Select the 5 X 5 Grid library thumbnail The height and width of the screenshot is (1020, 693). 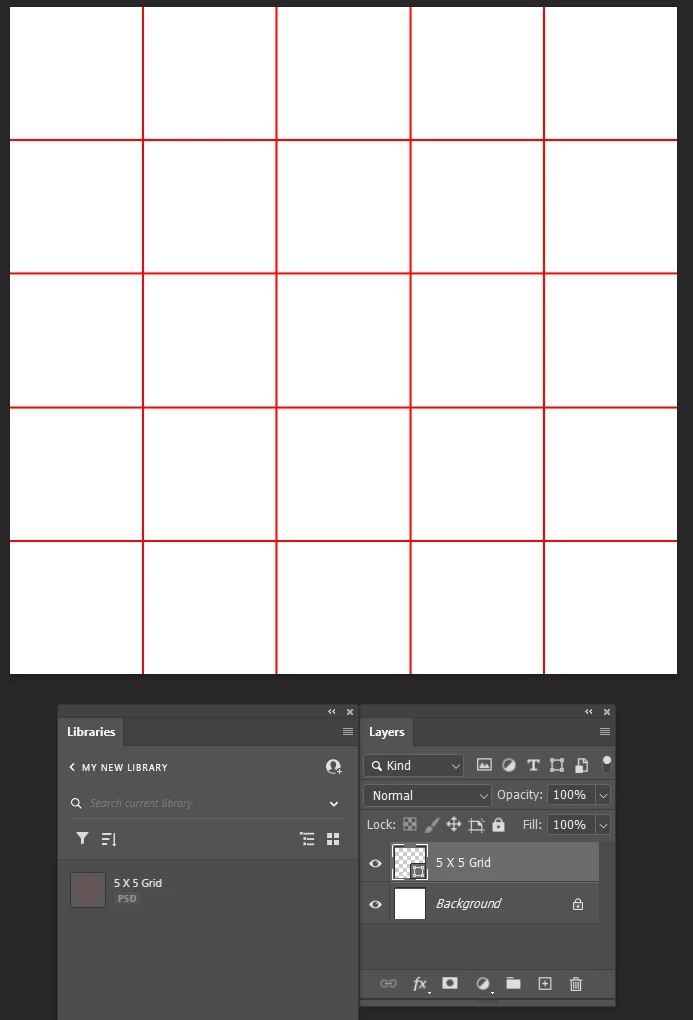88,889
